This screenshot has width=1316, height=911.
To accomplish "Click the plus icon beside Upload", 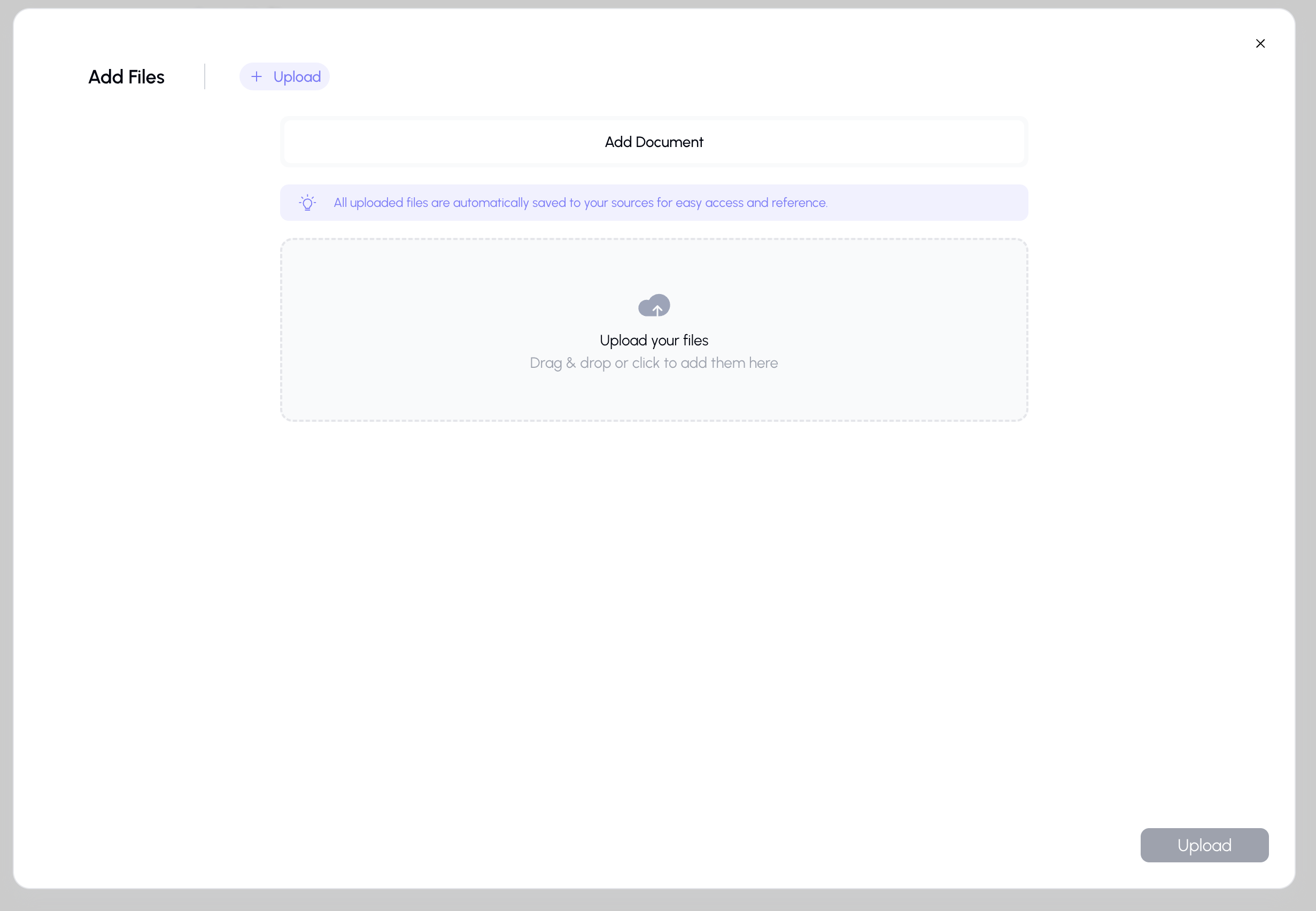I will [x=257, y=76].
